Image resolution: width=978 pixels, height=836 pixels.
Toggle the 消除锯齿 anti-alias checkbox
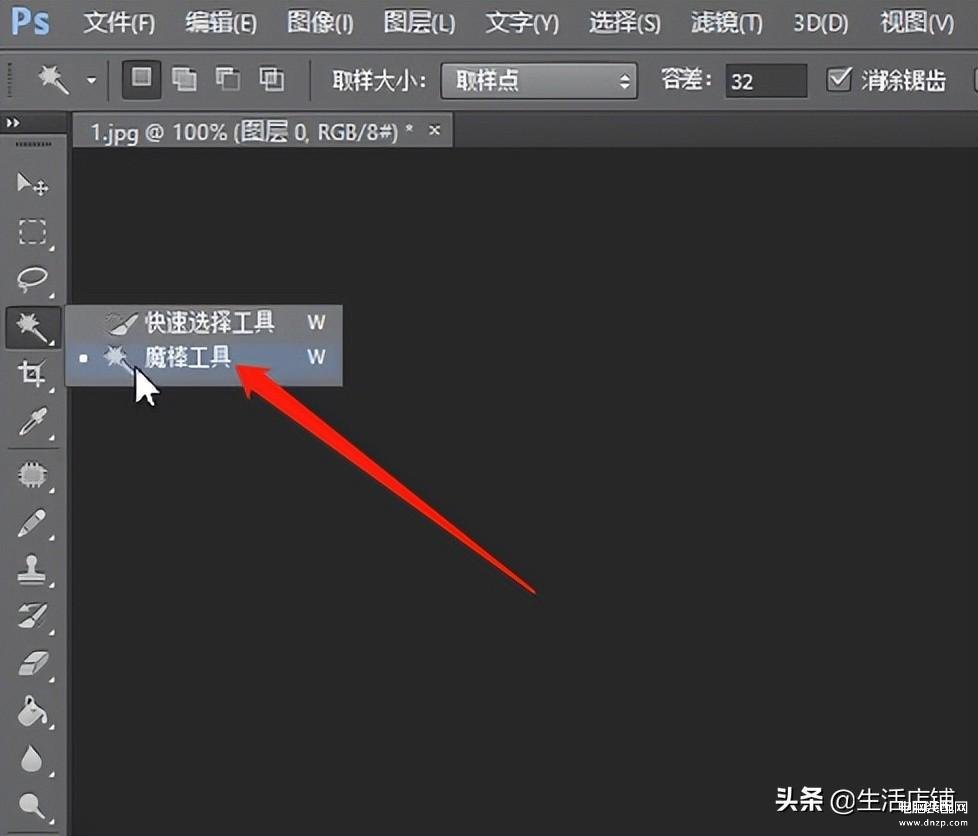pyautogui.click(x=839, y=80)
